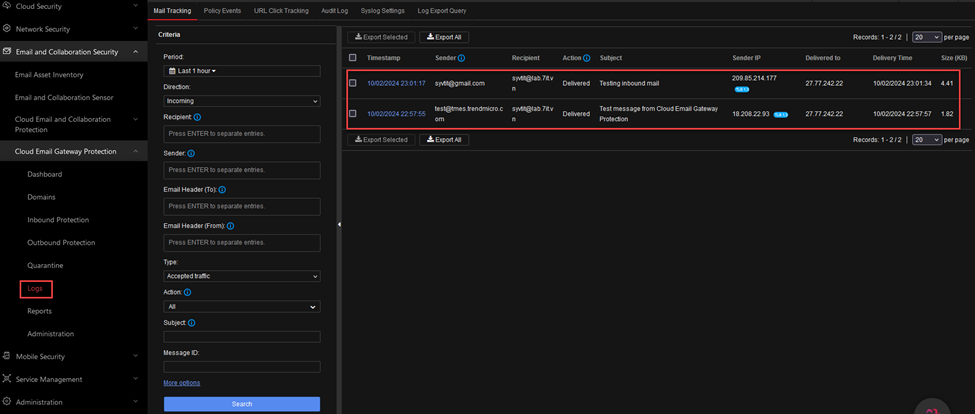The height and width of the screenshot is (414, 975).
Task: Focus the Message ID input field
Action: 242,367
